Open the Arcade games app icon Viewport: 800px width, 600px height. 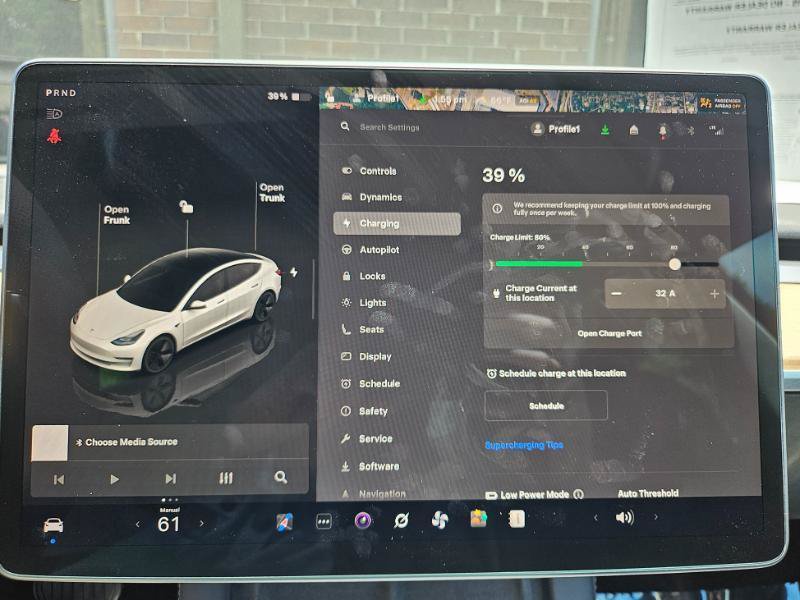tap(478, 518)
